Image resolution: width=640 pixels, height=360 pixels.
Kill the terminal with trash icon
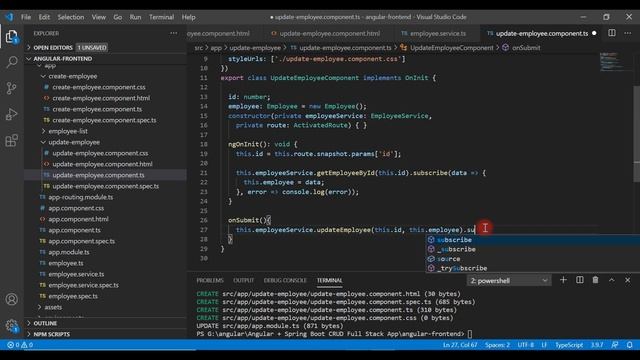(595, 280)
